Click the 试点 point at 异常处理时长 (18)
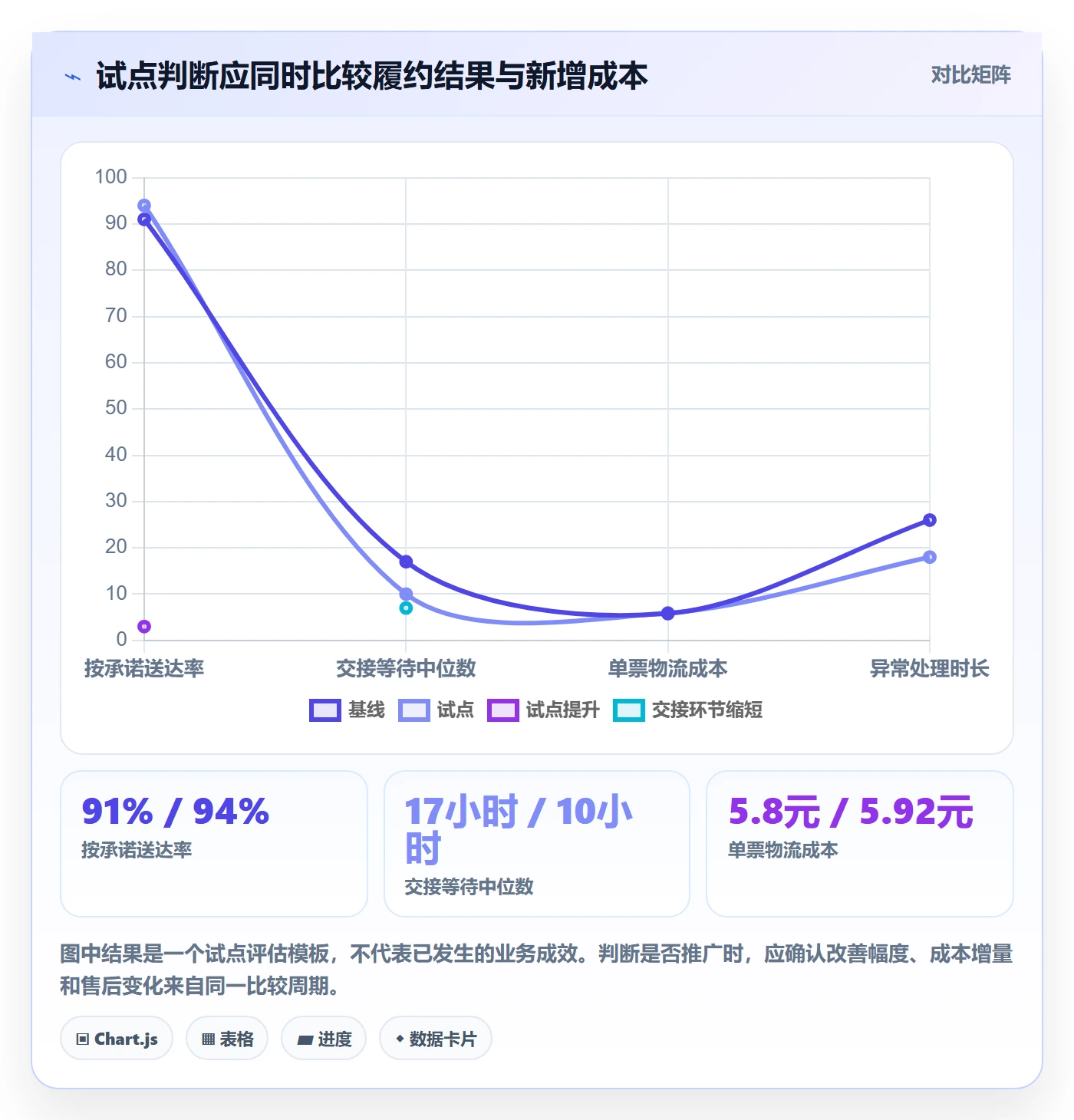 930,557
